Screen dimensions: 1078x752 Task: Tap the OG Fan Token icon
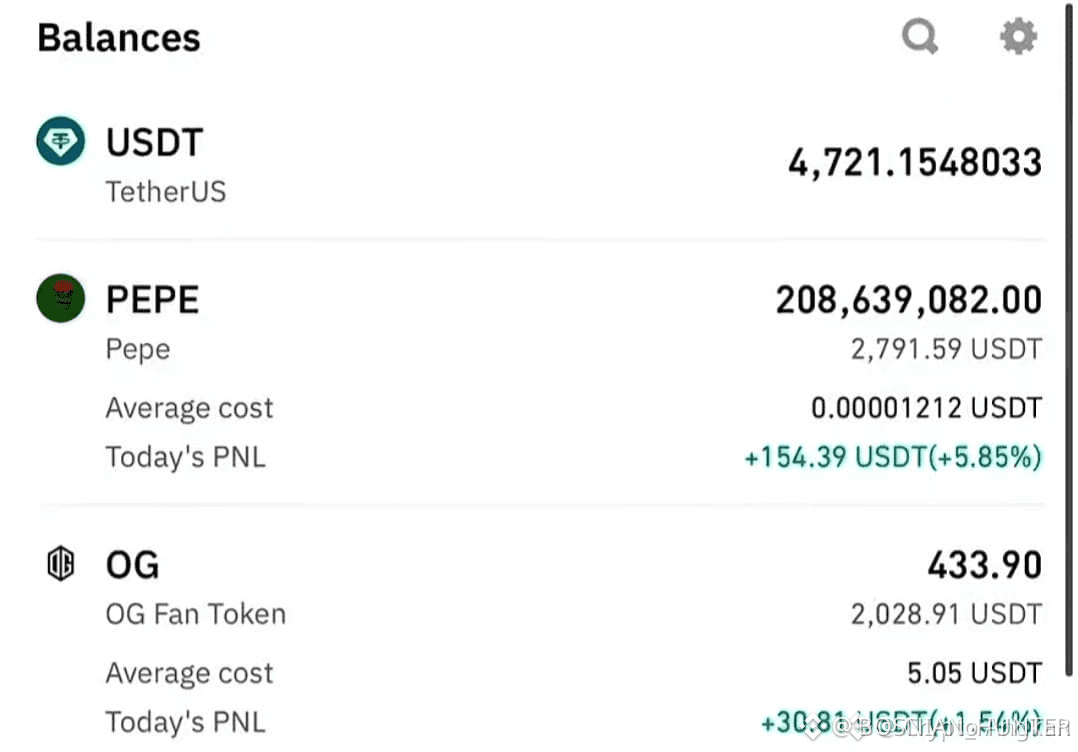tap(61, 565)
